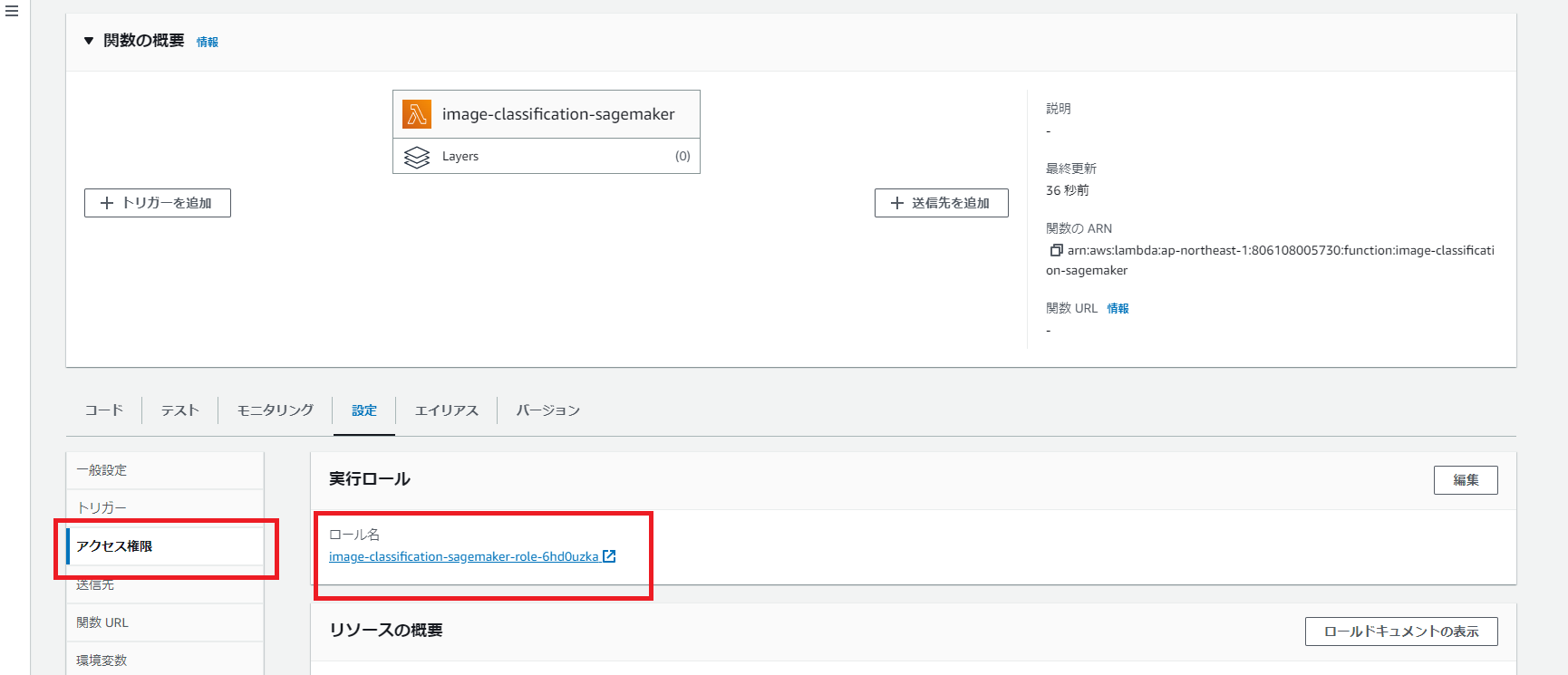Image resolution: width=1568 pixels, height=675 pixels.
Task: Open the image-classification-sagemaker-role-6hd0uzka role link
Action: 463,556
